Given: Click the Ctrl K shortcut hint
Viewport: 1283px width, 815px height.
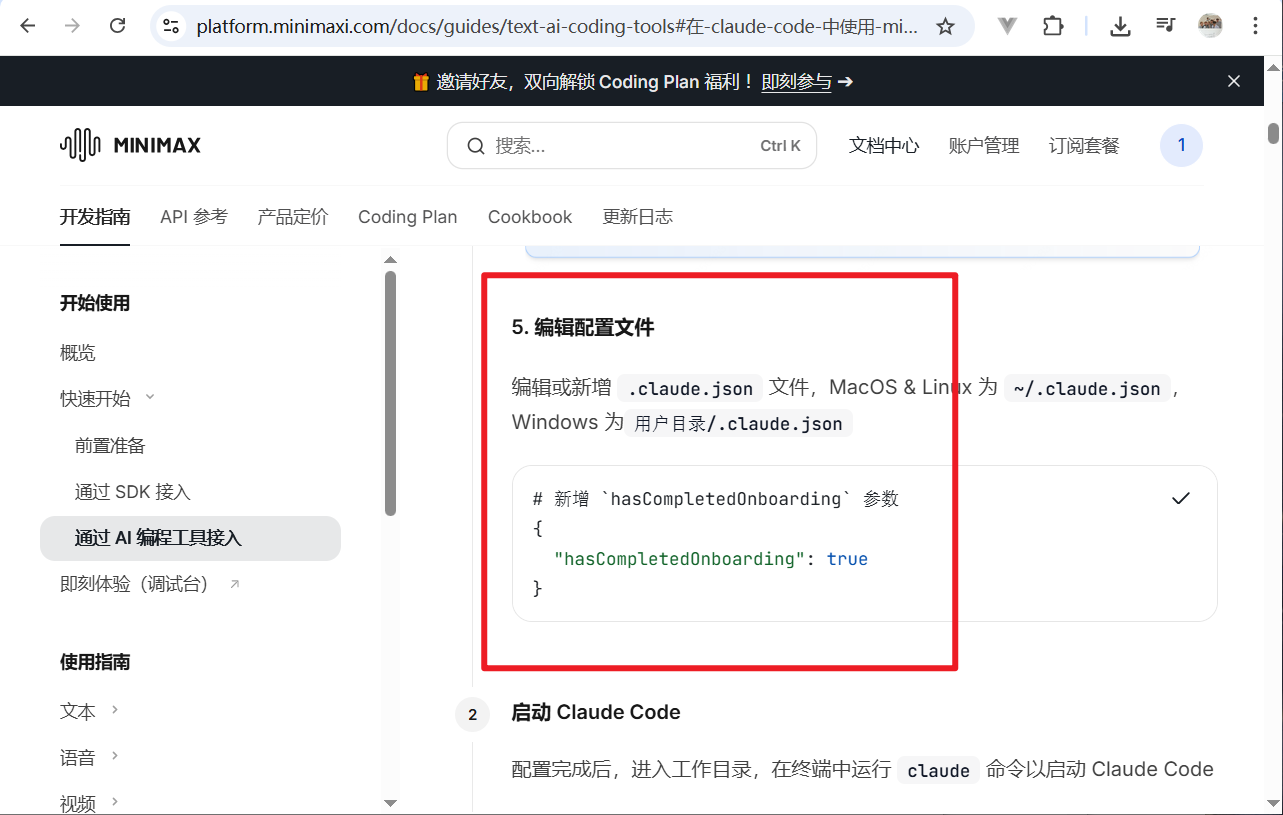Looking at the screenshot, I should [780, 146].
